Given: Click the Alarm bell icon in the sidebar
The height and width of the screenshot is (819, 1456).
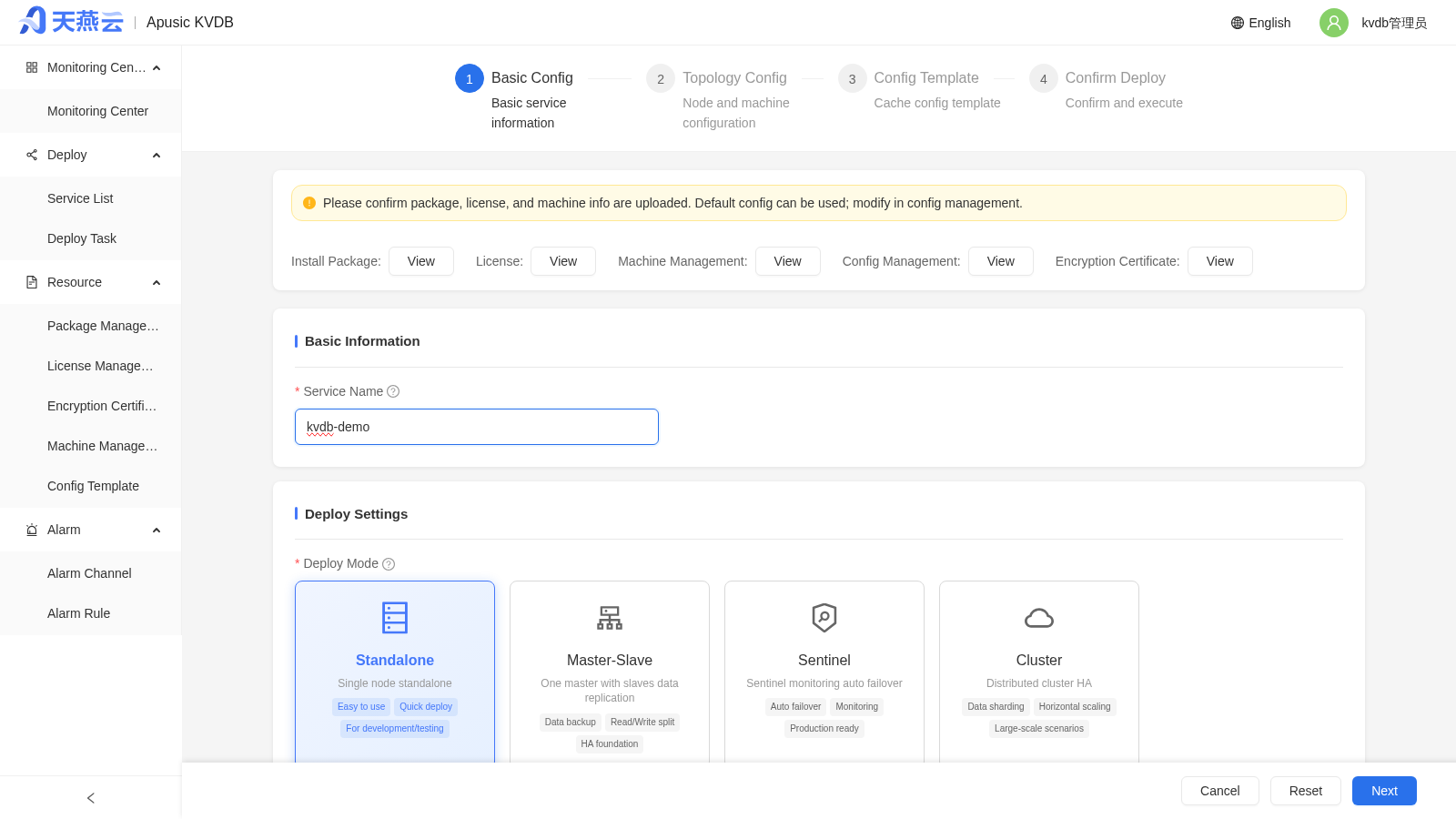Looking at the screenshot, I should click(x=32, y=530).
